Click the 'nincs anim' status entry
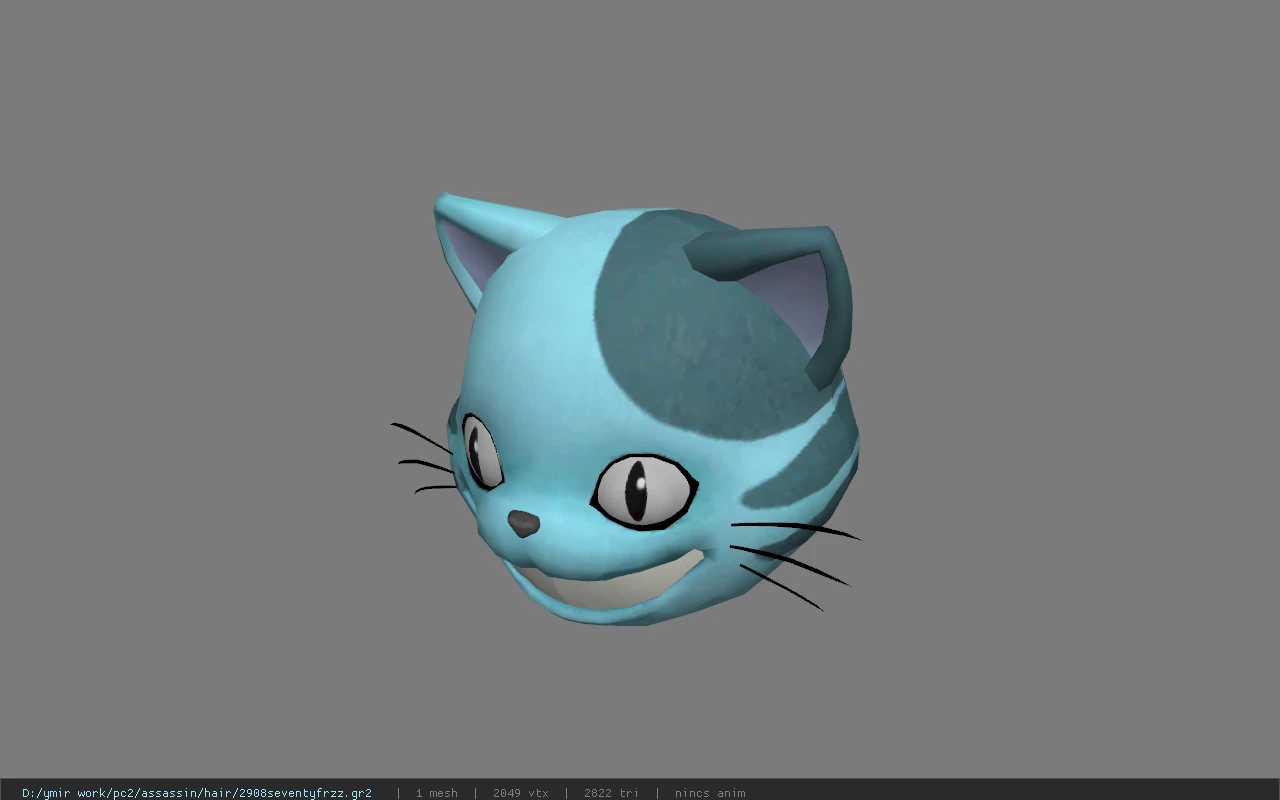1280x800 pixels. [x=710, y=793]
